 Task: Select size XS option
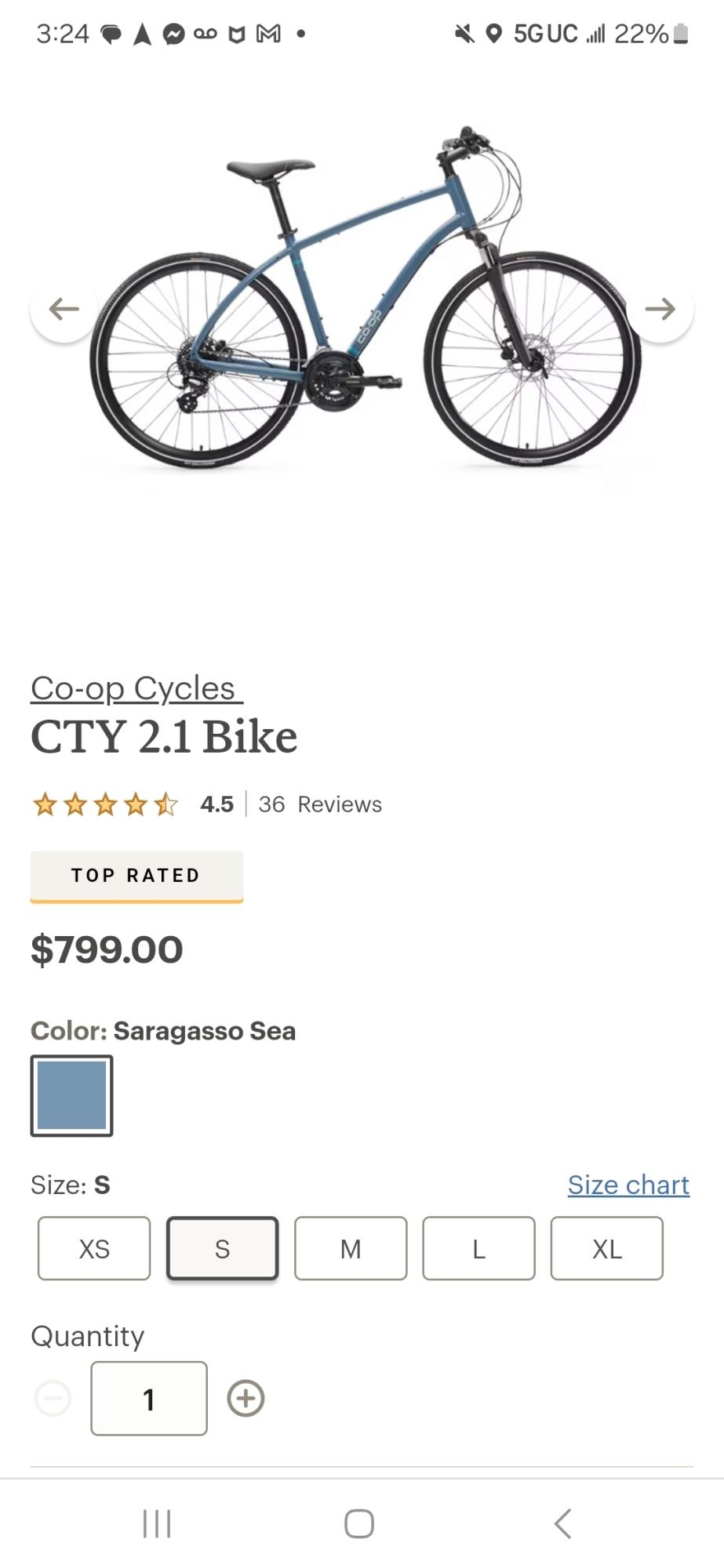[94, 1248]
